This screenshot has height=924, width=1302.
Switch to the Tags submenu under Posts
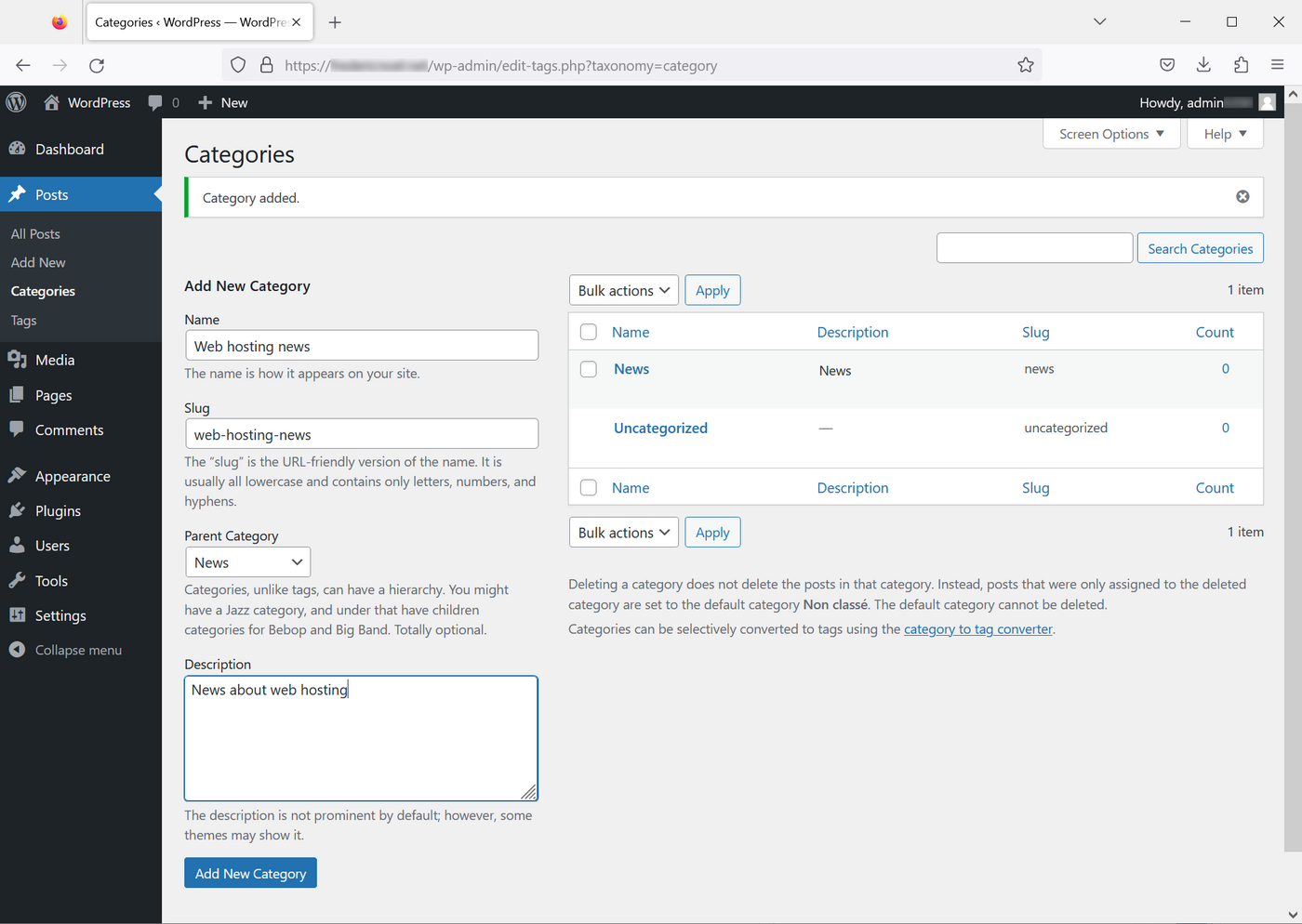tap(23, 320)
